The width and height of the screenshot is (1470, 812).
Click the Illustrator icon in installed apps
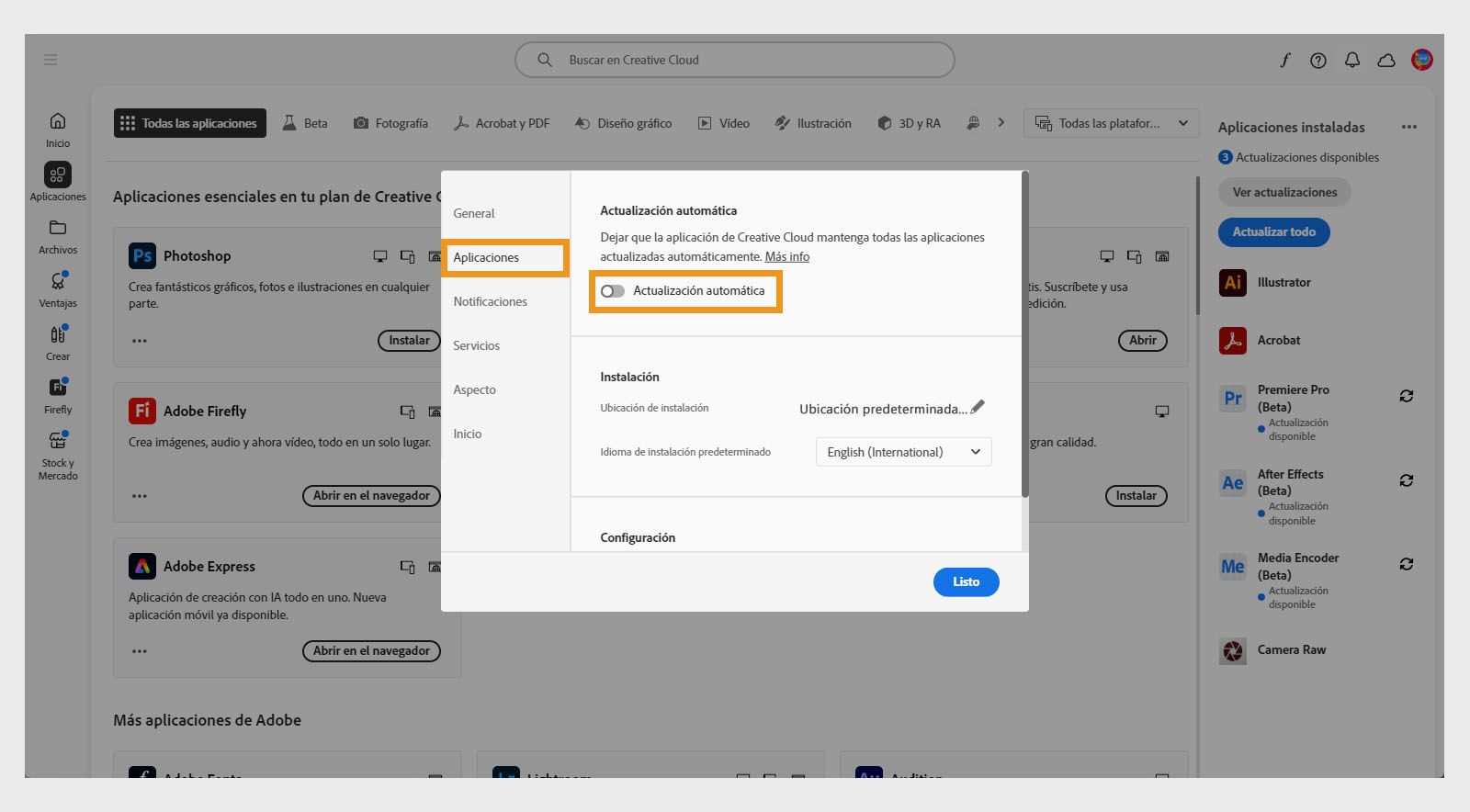click(1233, 282)
